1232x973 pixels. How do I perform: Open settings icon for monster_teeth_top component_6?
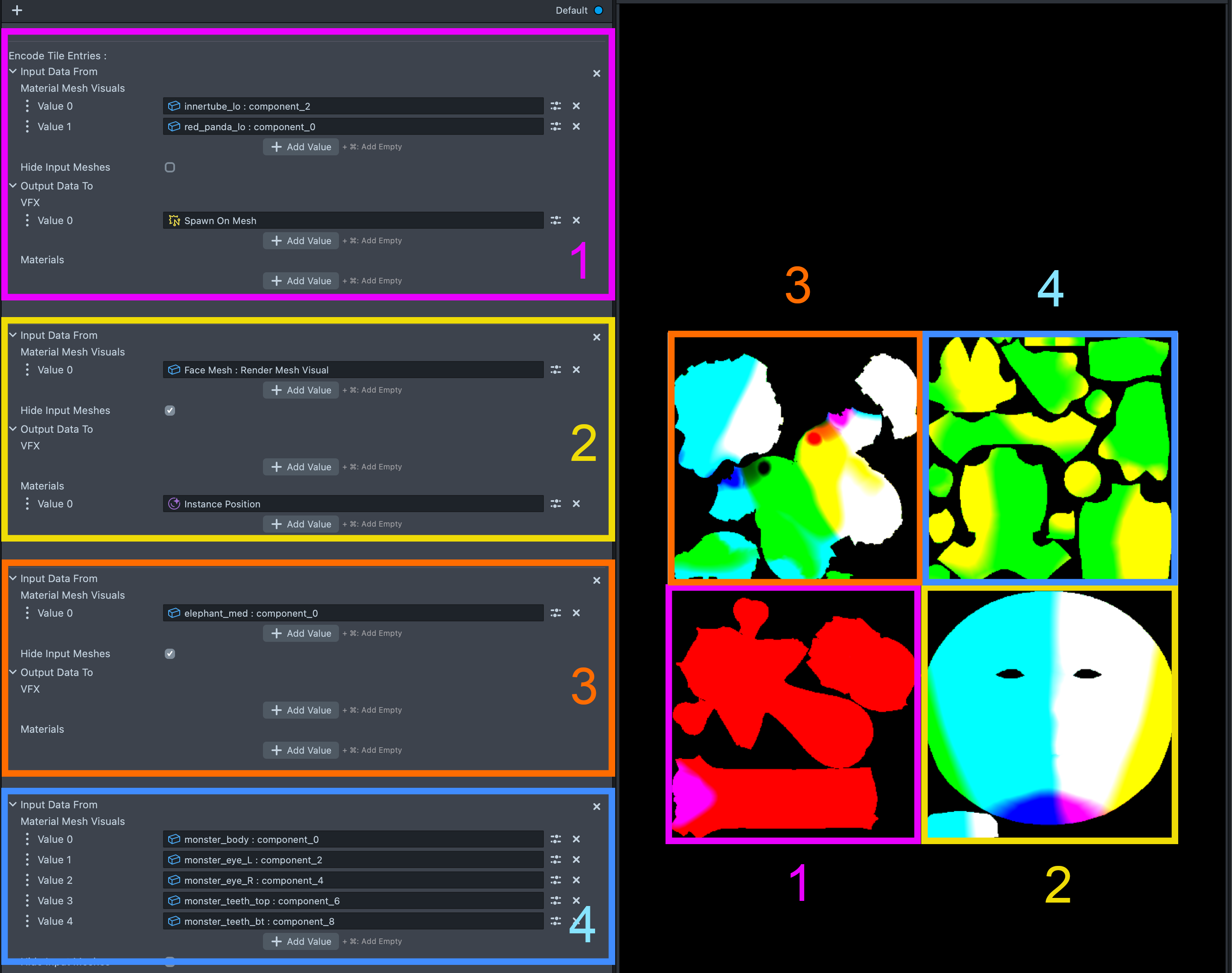tap(556, 900)
